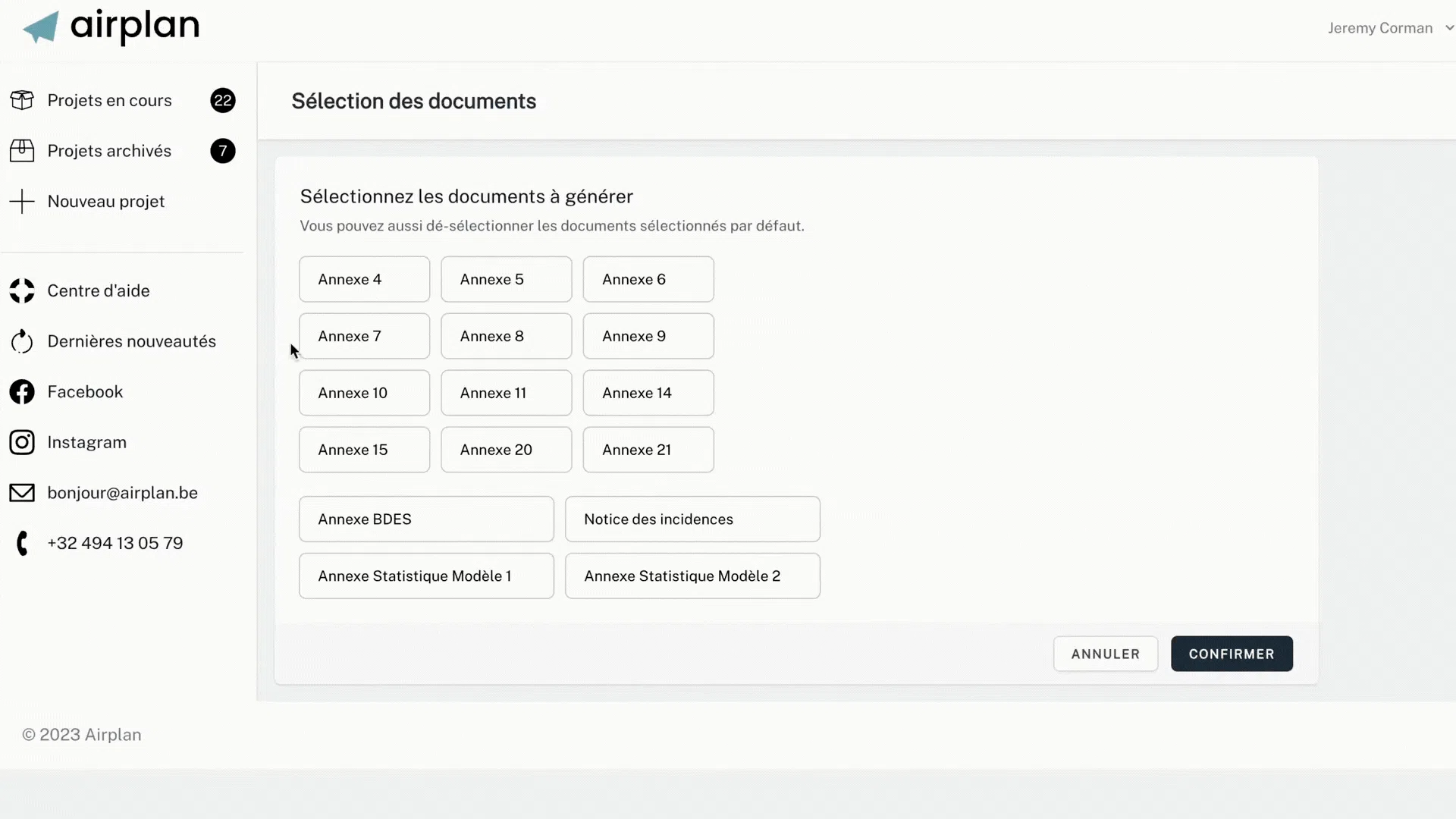The width and height of the screenshot is (1456, 819).
Task: Select Annexe Statistique Modèle 1
Action: (x=426, y=576)
